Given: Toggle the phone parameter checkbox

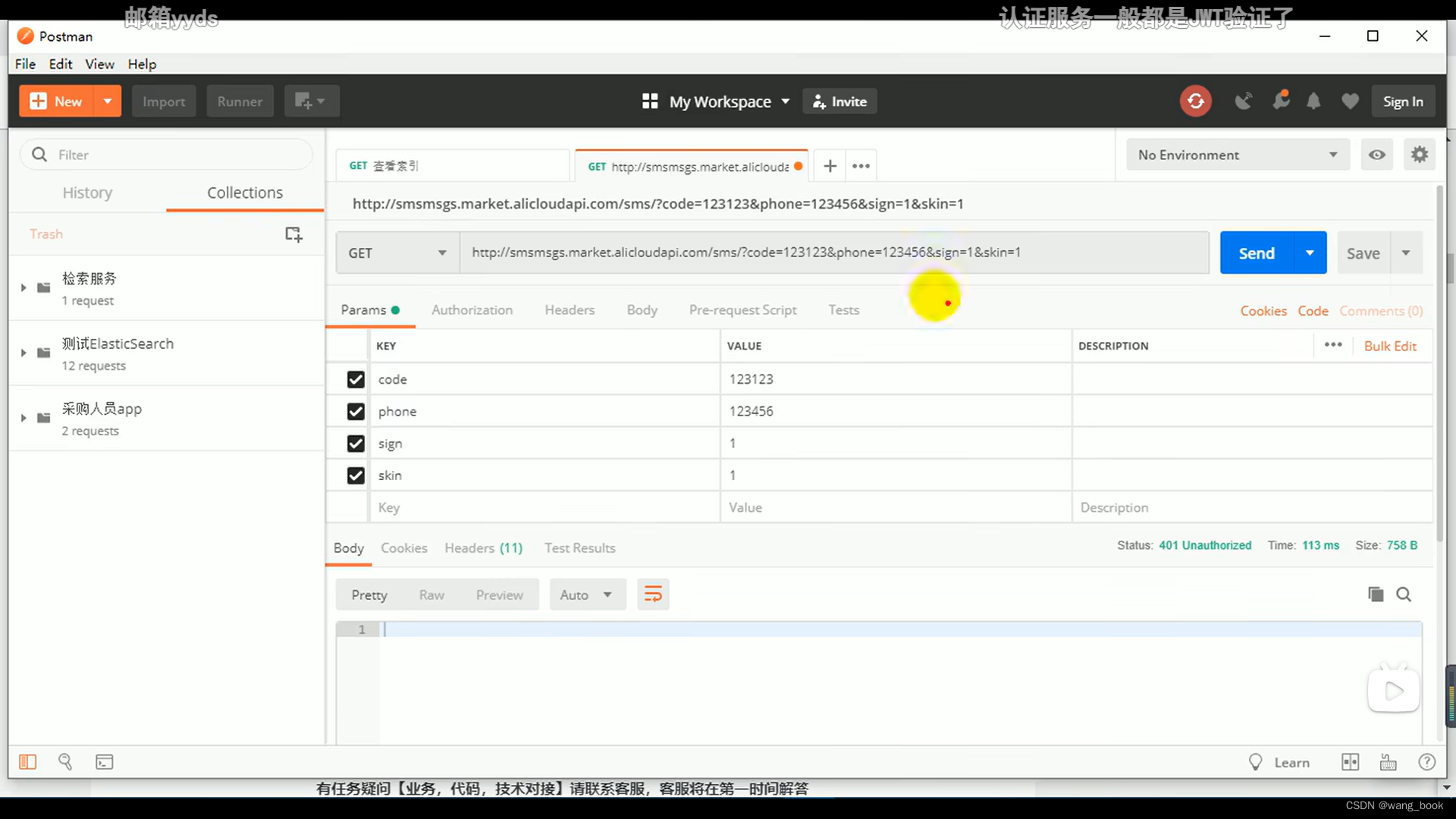Looking at the screenshot, I should [x=356, y=411].
